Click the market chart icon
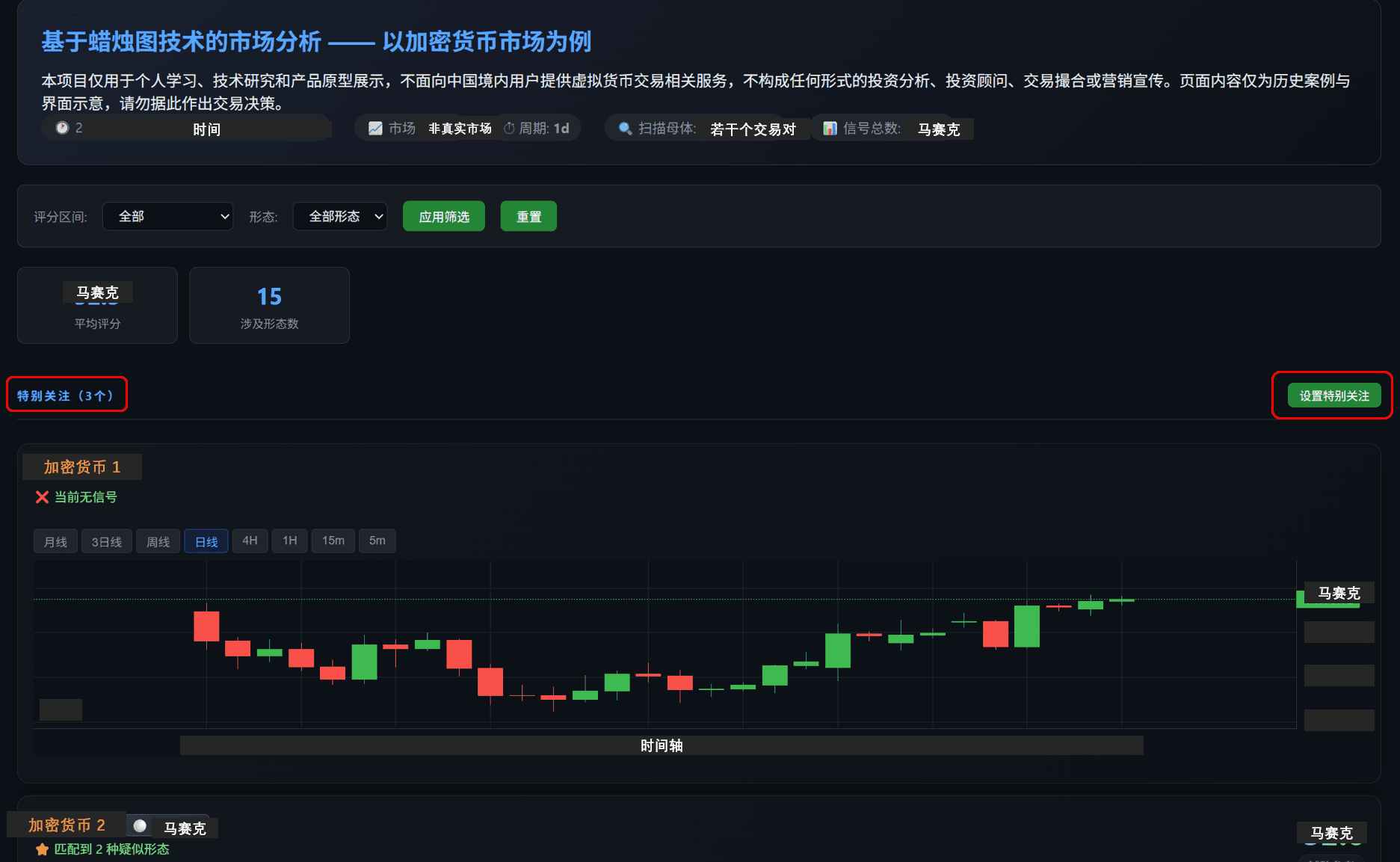The height and width of the screenshot is (862, 1400). tap(375, 129)
